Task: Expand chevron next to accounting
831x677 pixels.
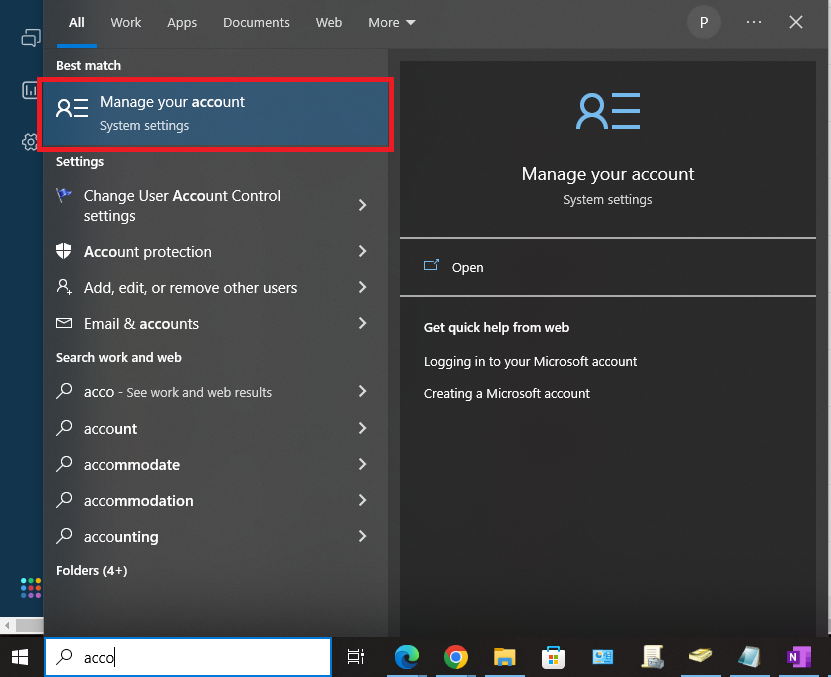Action: click(363, 537)
